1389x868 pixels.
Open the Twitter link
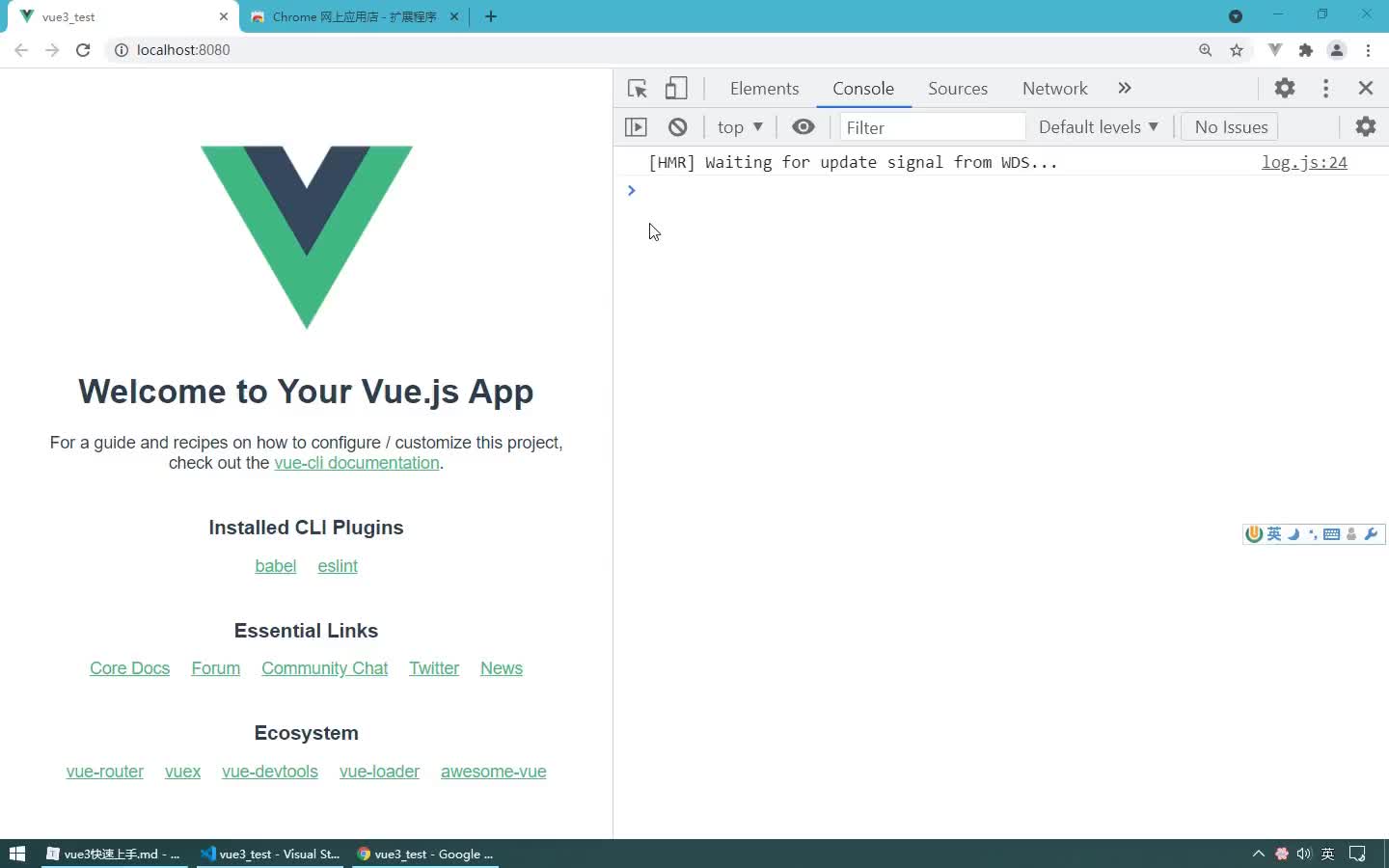[x=434, y=668]
